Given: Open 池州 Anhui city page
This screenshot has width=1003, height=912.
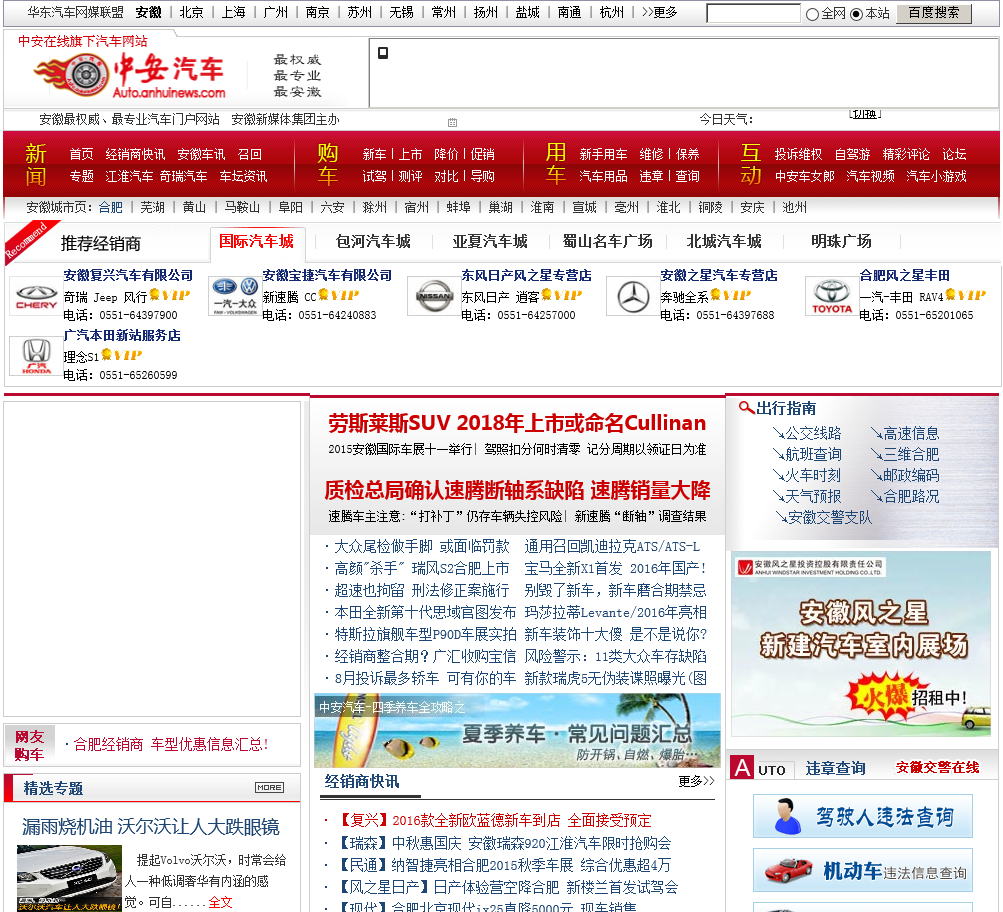Looking at the screenshot, I should 794,207.
